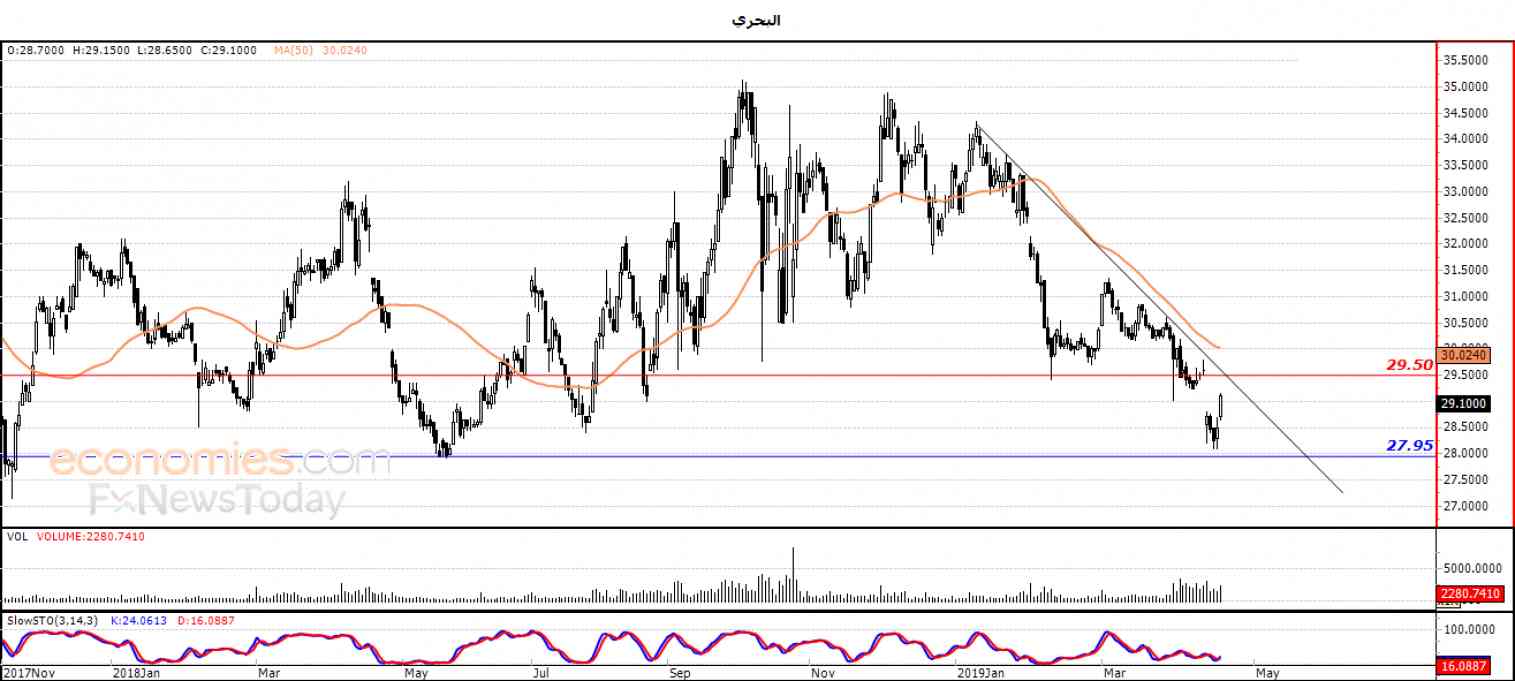Click the 30.5000 price axis label
Viewport: 1515px width, 681px height.
1466,323
